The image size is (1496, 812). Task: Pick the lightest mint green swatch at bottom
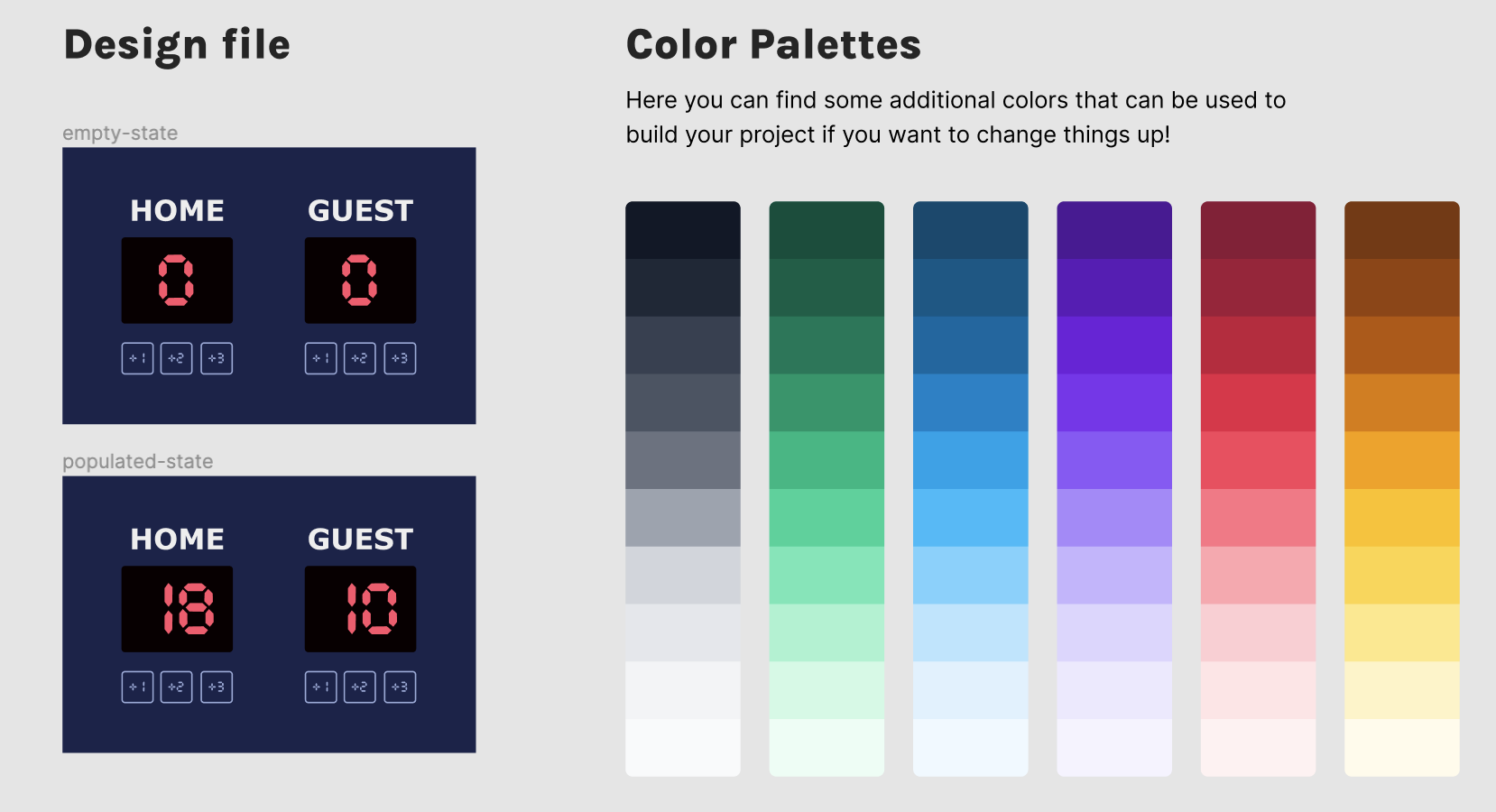click(x=826, y=748)
